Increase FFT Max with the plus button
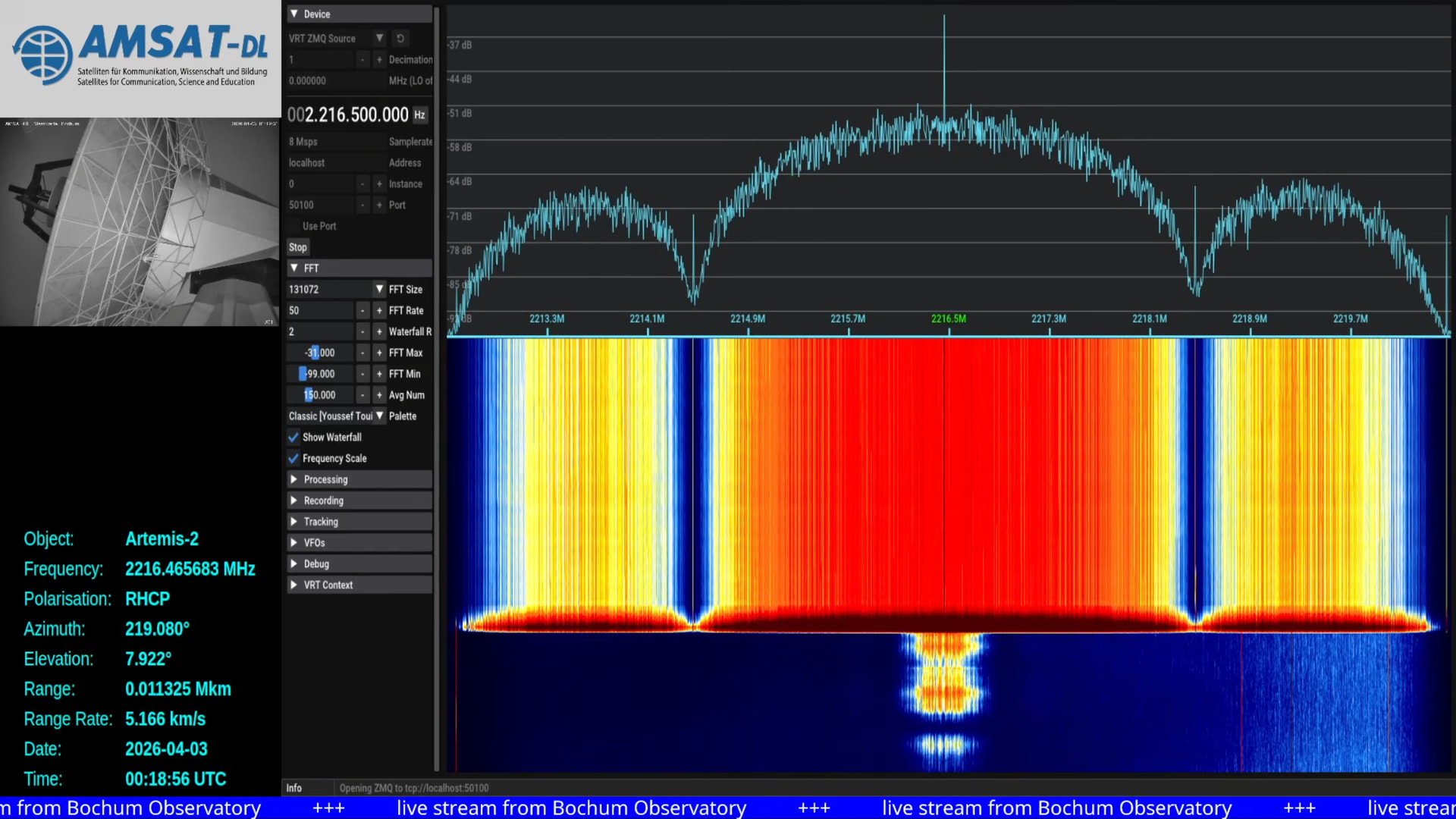Image resolution: width=1456 pixels, height=819 pixels. coord(379,353)
